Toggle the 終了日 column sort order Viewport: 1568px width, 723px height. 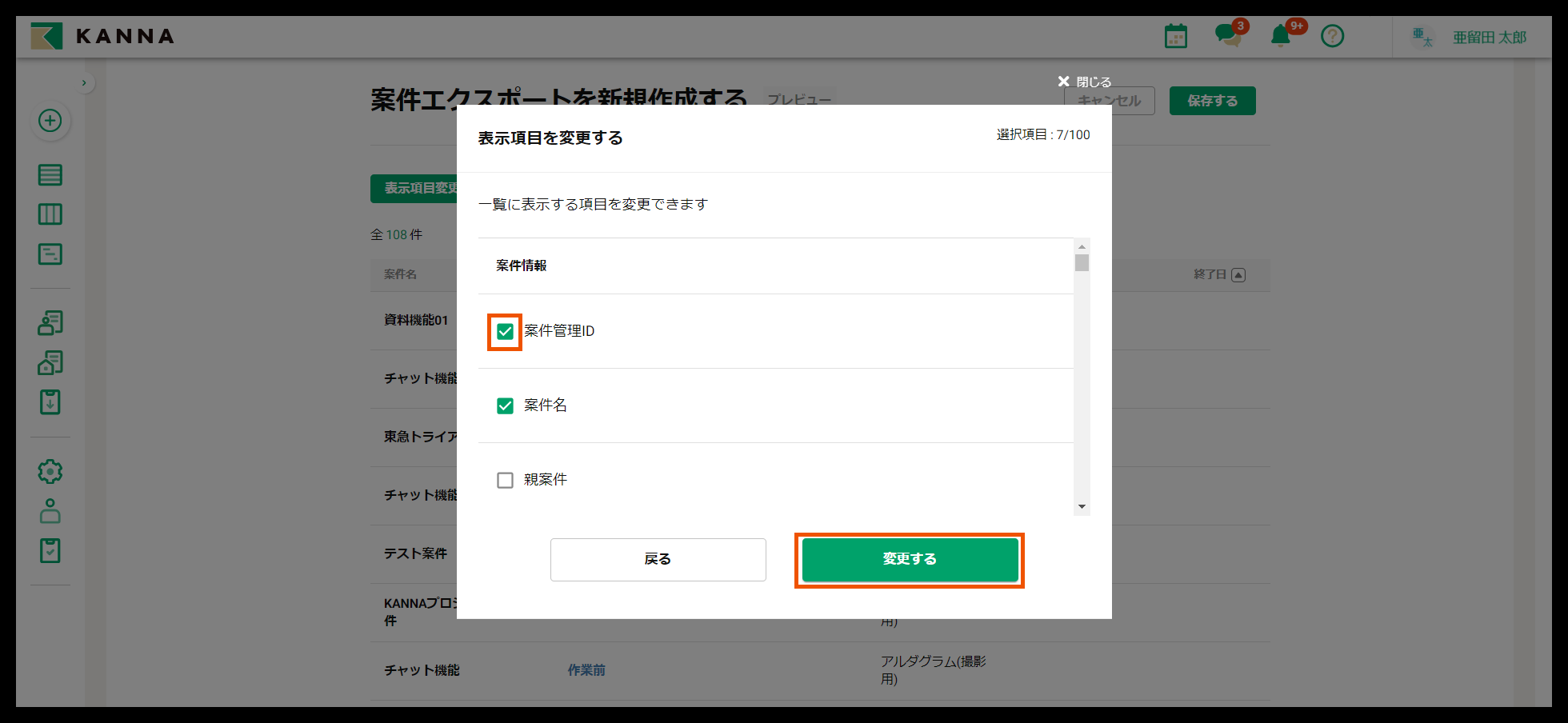click(1238, 274)
